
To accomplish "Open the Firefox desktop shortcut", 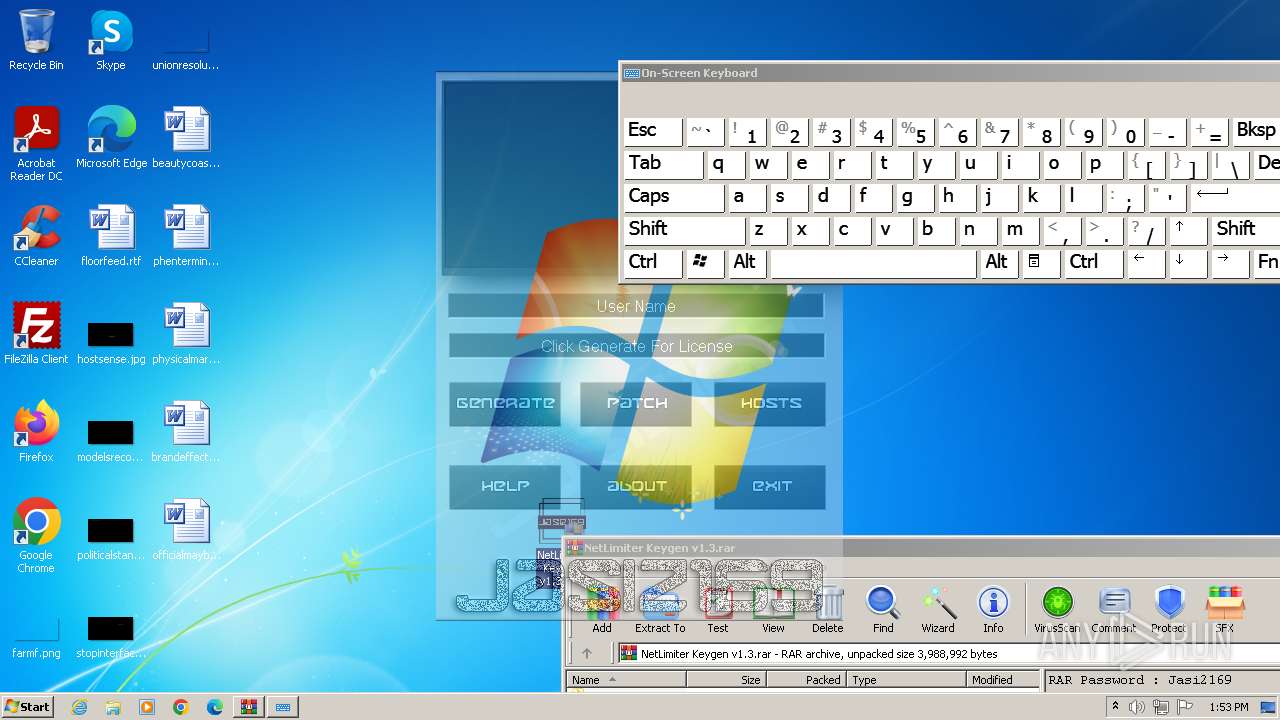I will 36,432.
